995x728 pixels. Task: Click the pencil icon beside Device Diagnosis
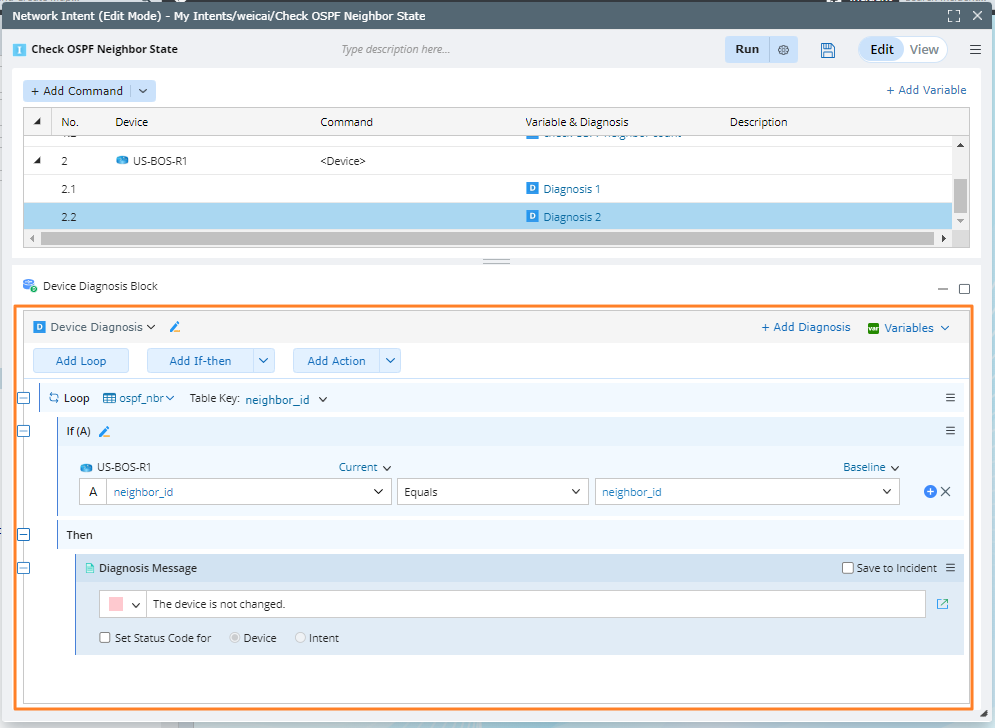coord(175,327)
